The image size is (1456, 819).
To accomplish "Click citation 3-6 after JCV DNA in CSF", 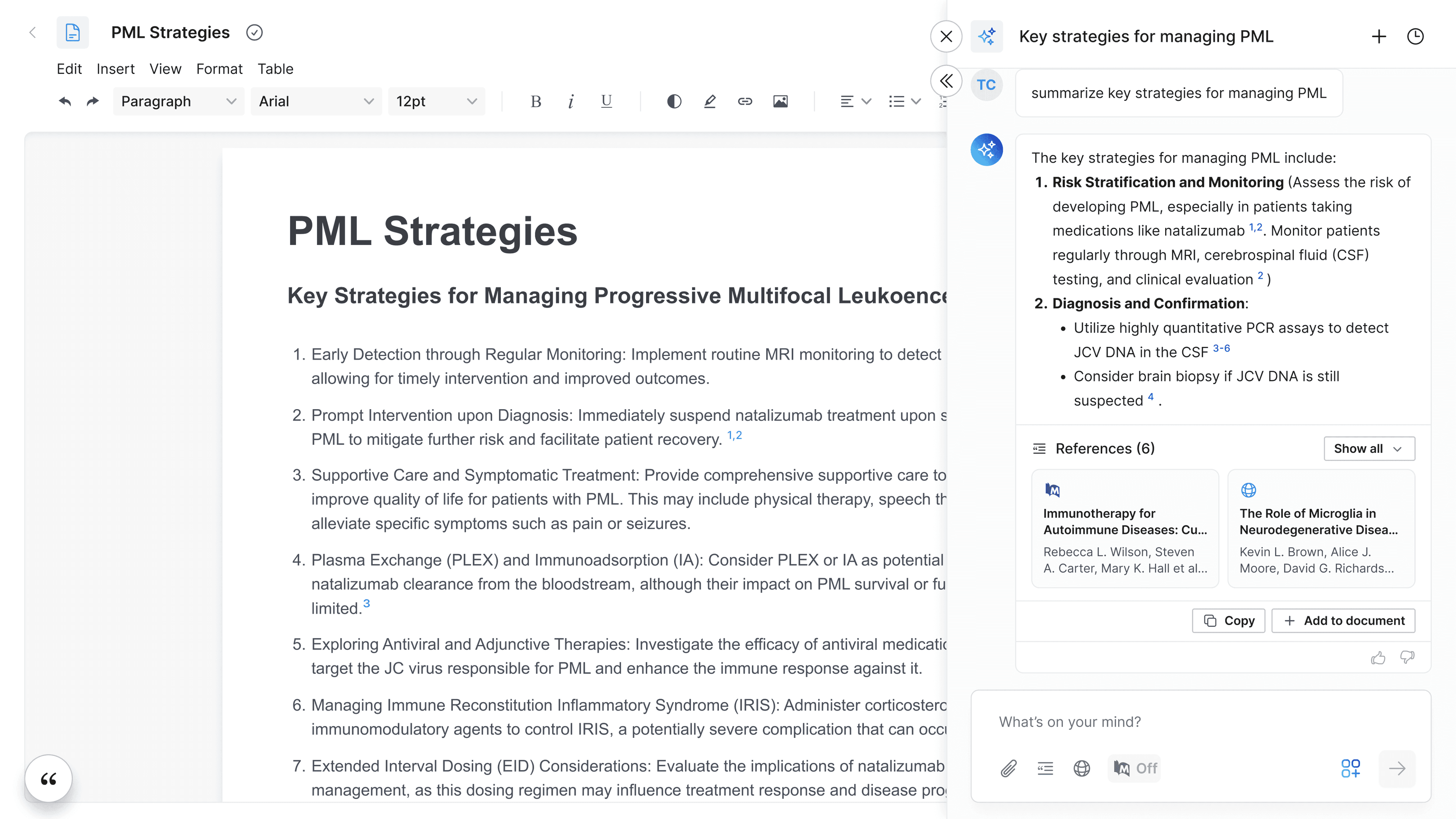I will pos(1221,349).
